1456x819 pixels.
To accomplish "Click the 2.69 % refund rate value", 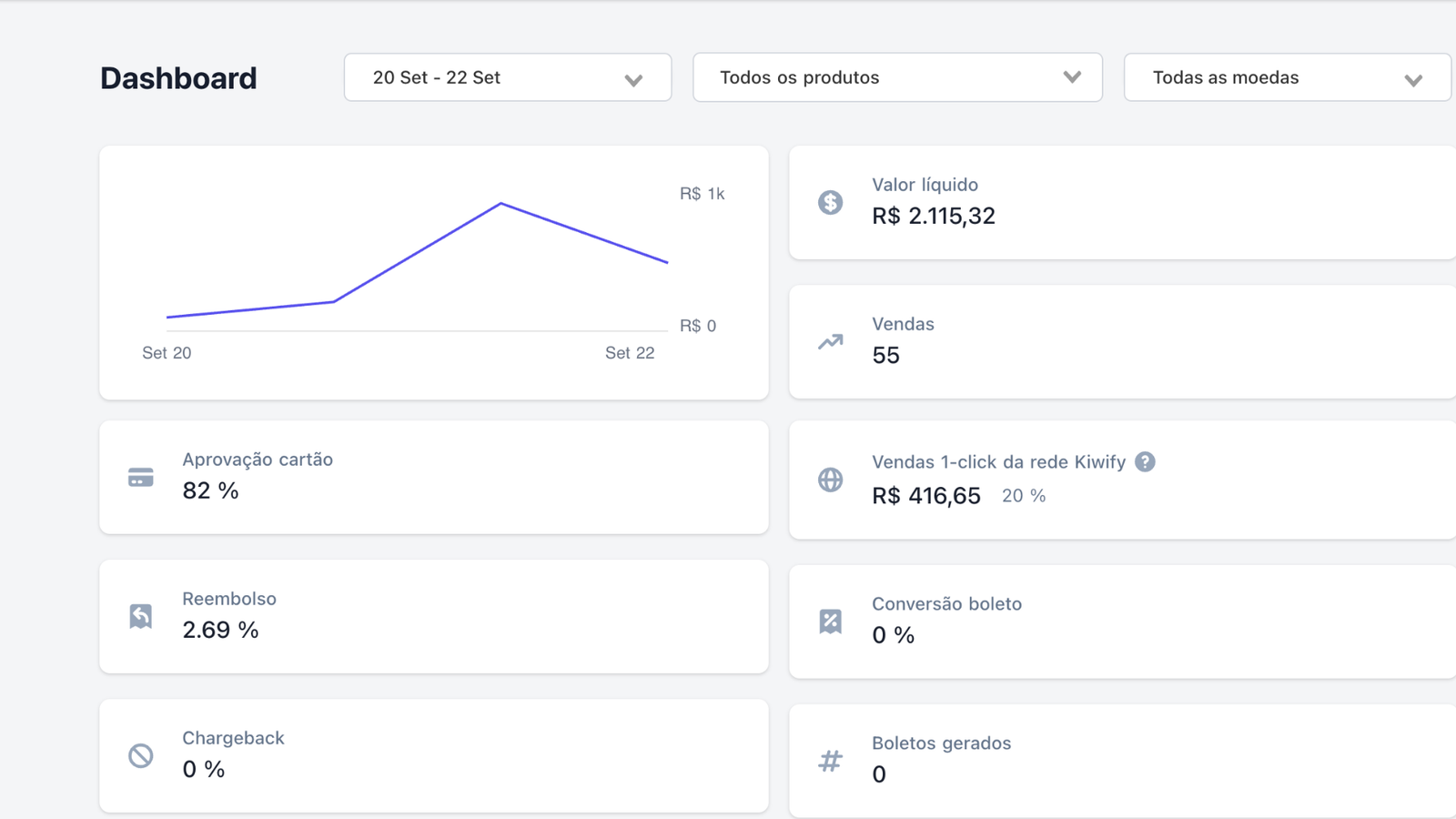I will click(x=220, y=630).
